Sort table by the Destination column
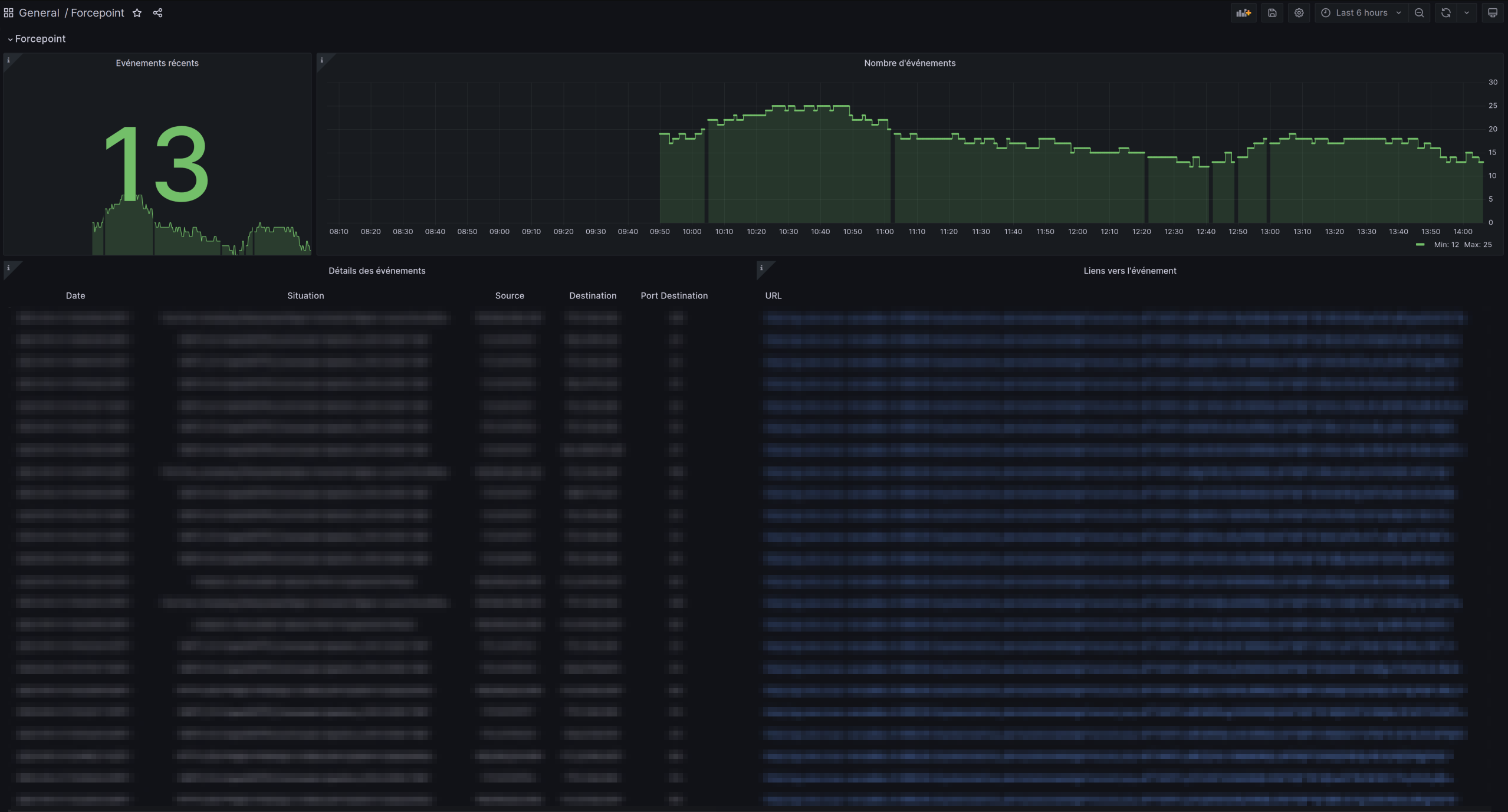Viewport: 1508px width, 812px height. click(x=593, y=295)
